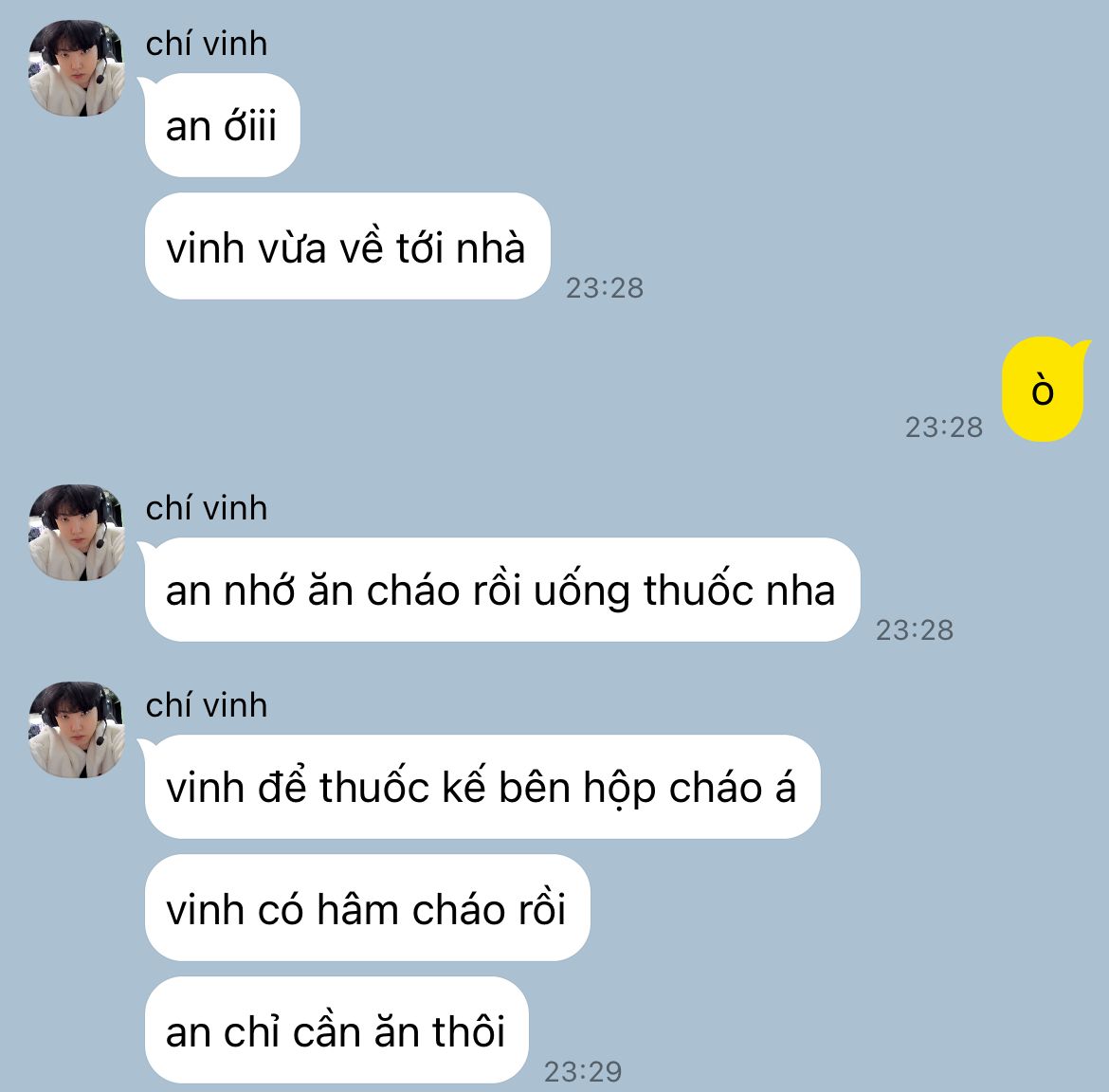Tap the 23:28 timestamp beside the yellow bubble
The height and width of the screenshot is (1092, 1109).
click(944, 428)
